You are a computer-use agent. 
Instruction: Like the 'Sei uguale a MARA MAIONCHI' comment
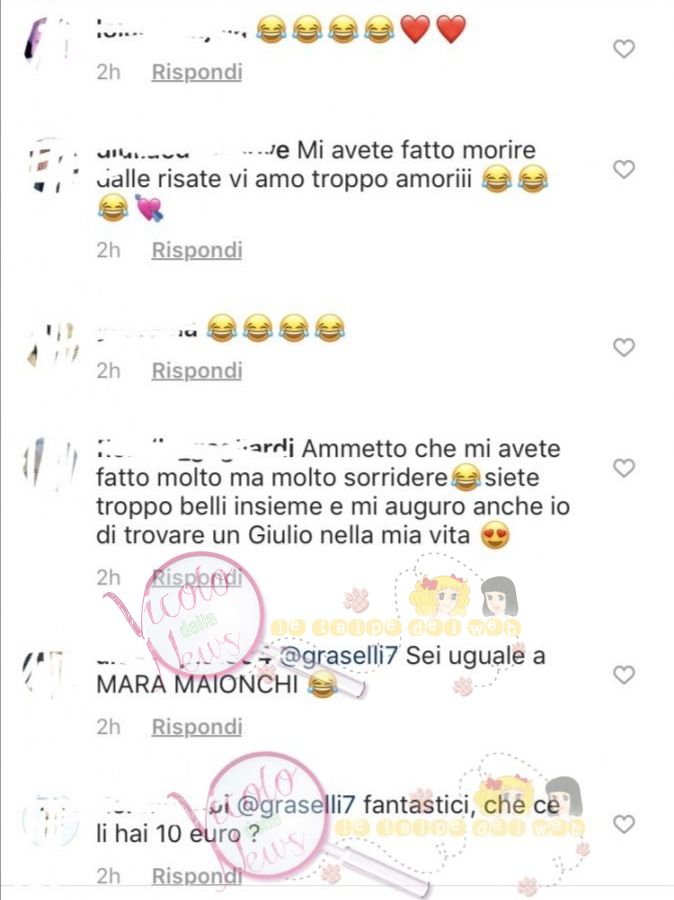624,674
